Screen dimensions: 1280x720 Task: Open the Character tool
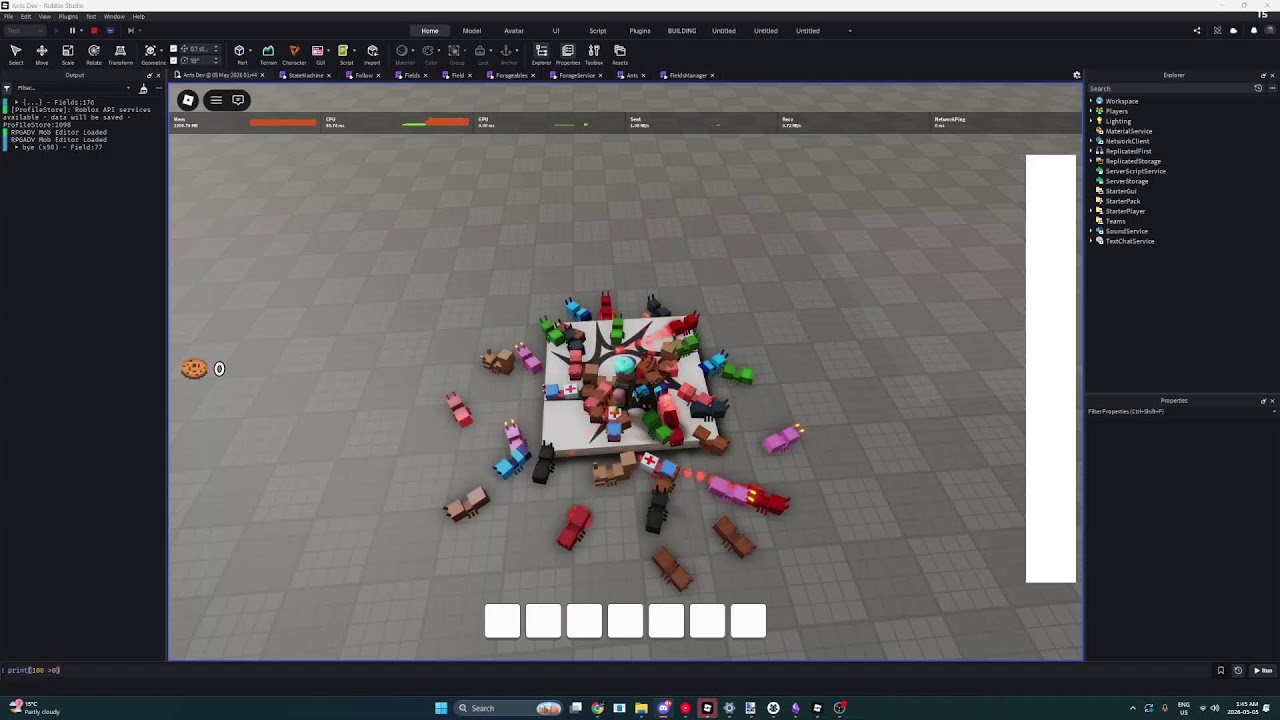[x=294, y=54]
